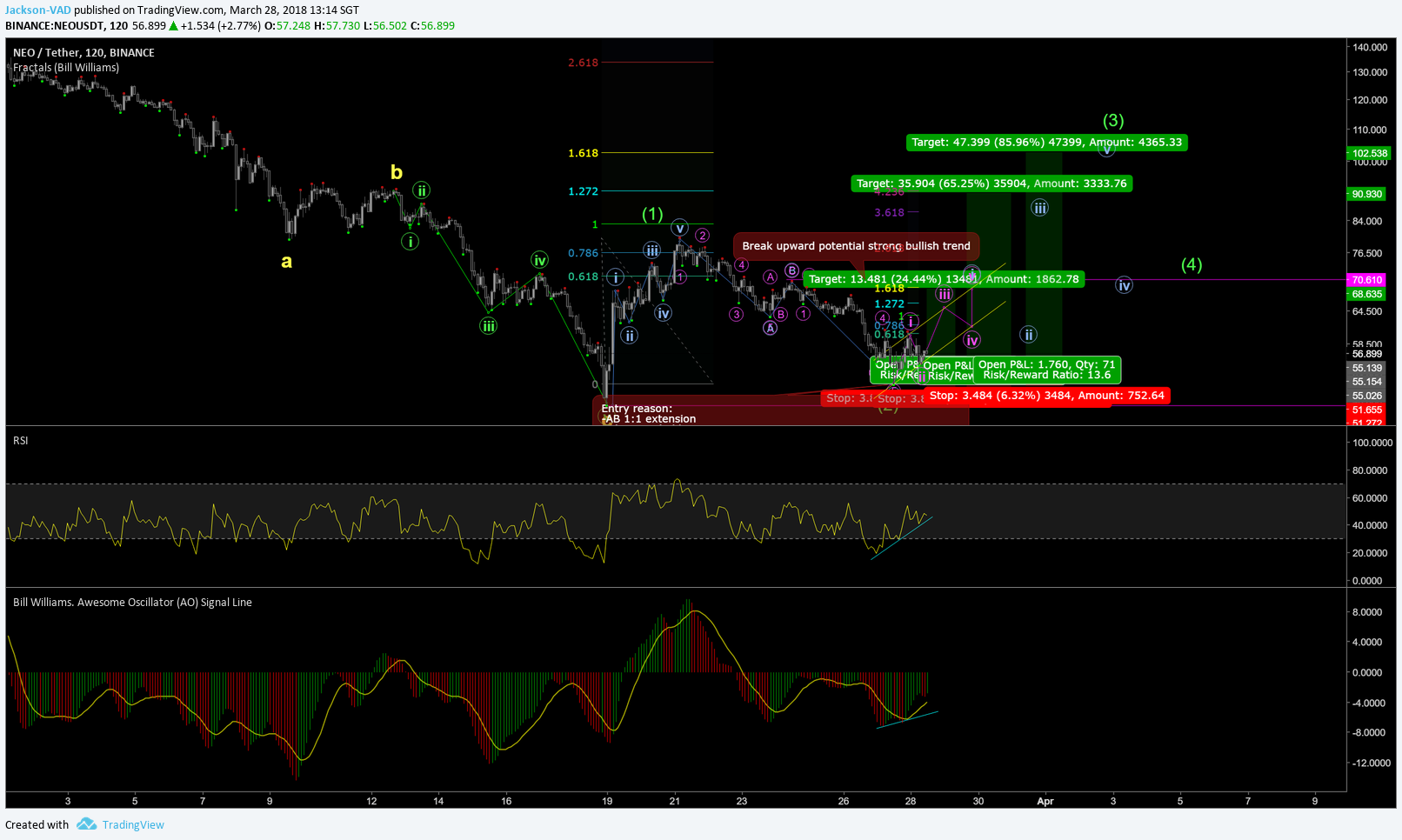Select the 'Target: 35.904 (65.25%)' label
Screen dimensions: 1402x840
coord(991,183)
